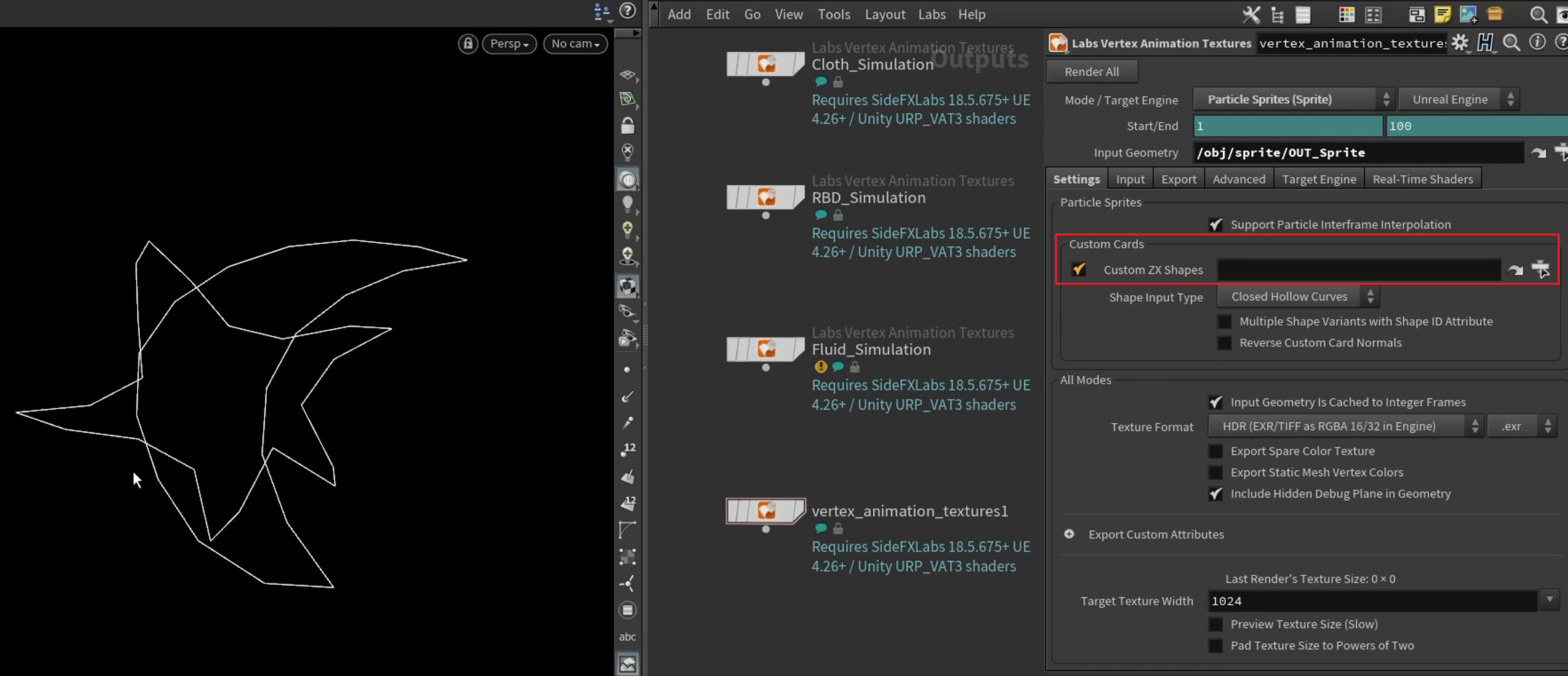Open the No cam camera dropdown

click(x=575, y=44)
